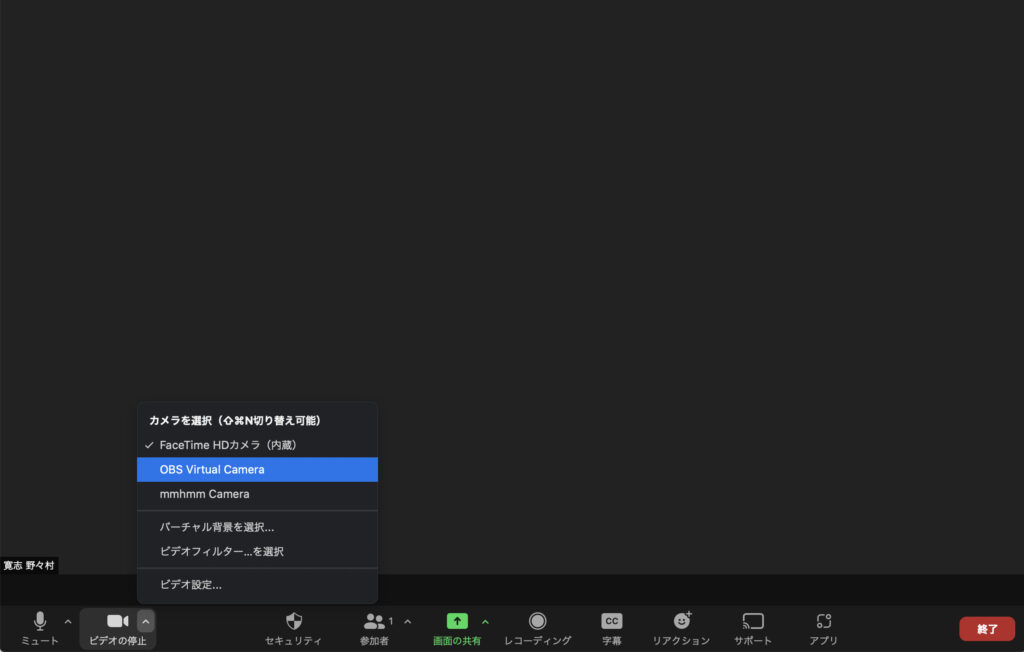
Task: Expand the green screen share options caret
Action: pyautogui.click(x=485, y=621)
